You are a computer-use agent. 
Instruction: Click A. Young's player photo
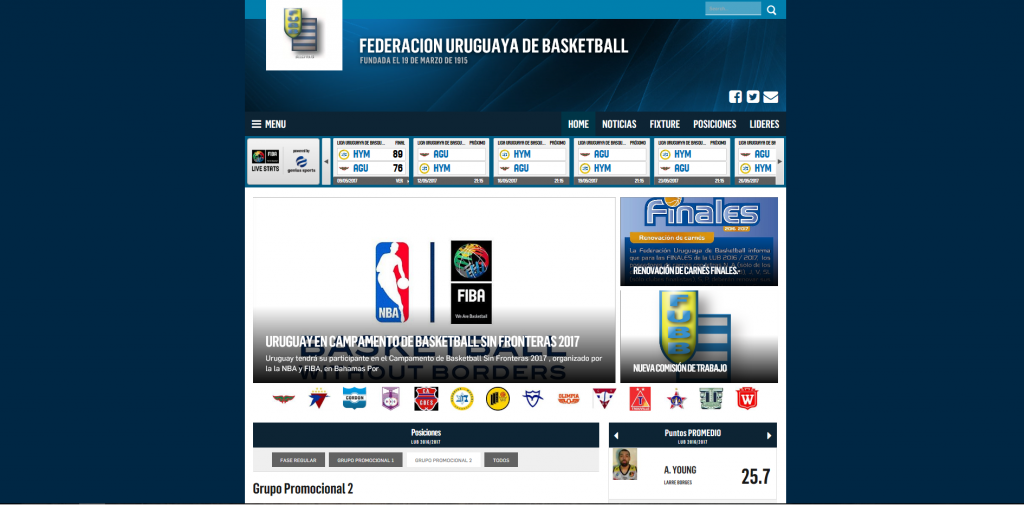point(624,464)
